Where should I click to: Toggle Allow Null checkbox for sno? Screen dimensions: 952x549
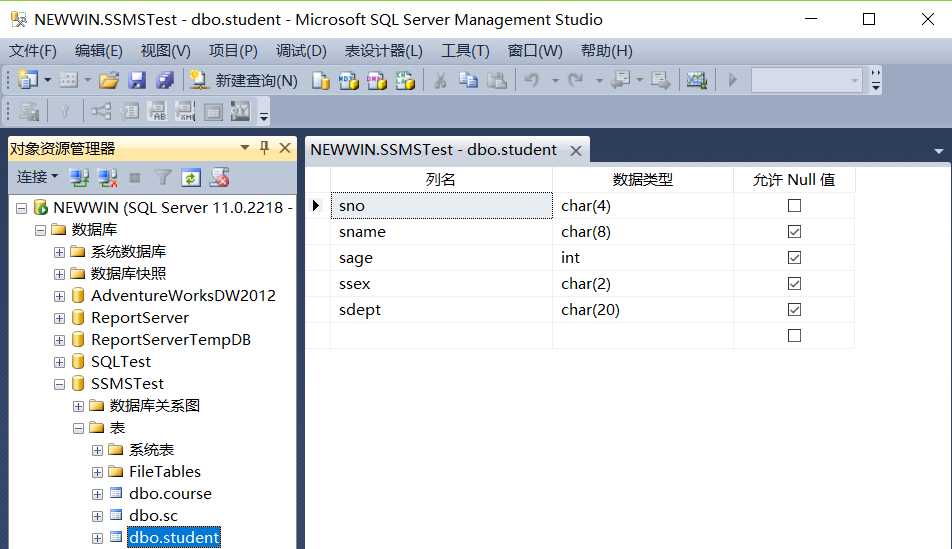(x=794, y=206)
